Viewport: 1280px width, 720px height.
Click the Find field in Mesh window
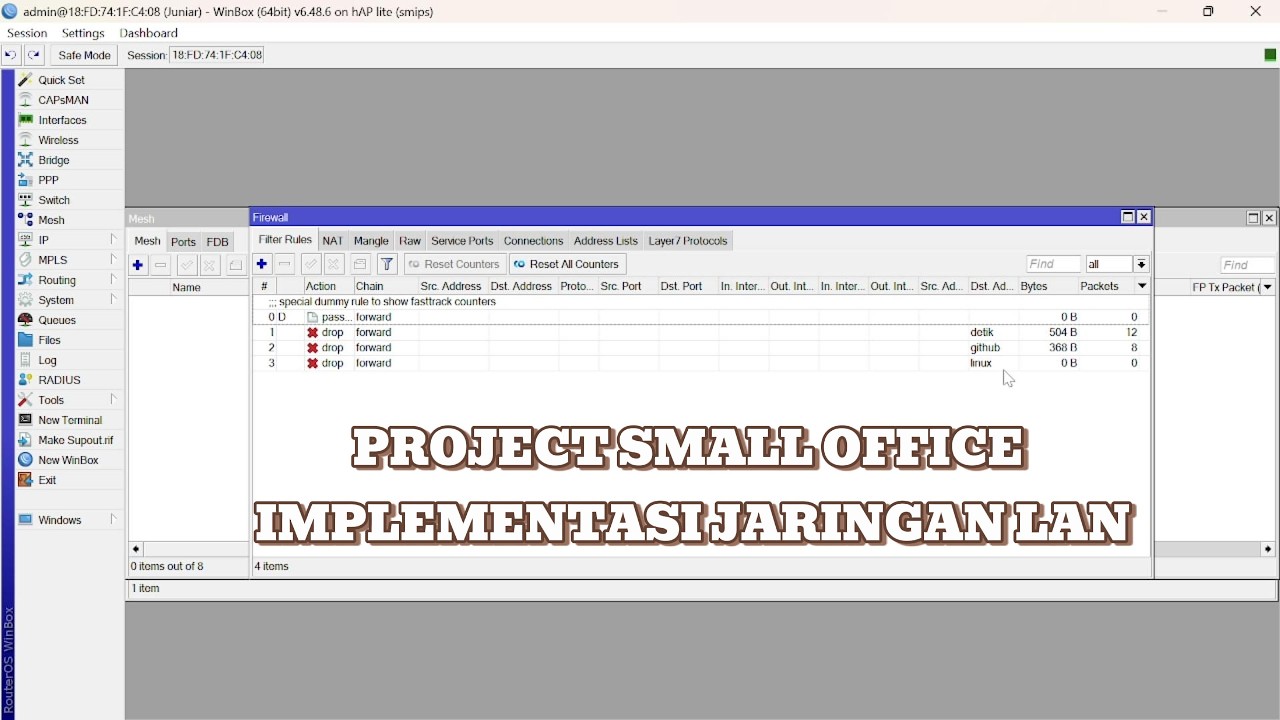click(x=1247, y=265)
